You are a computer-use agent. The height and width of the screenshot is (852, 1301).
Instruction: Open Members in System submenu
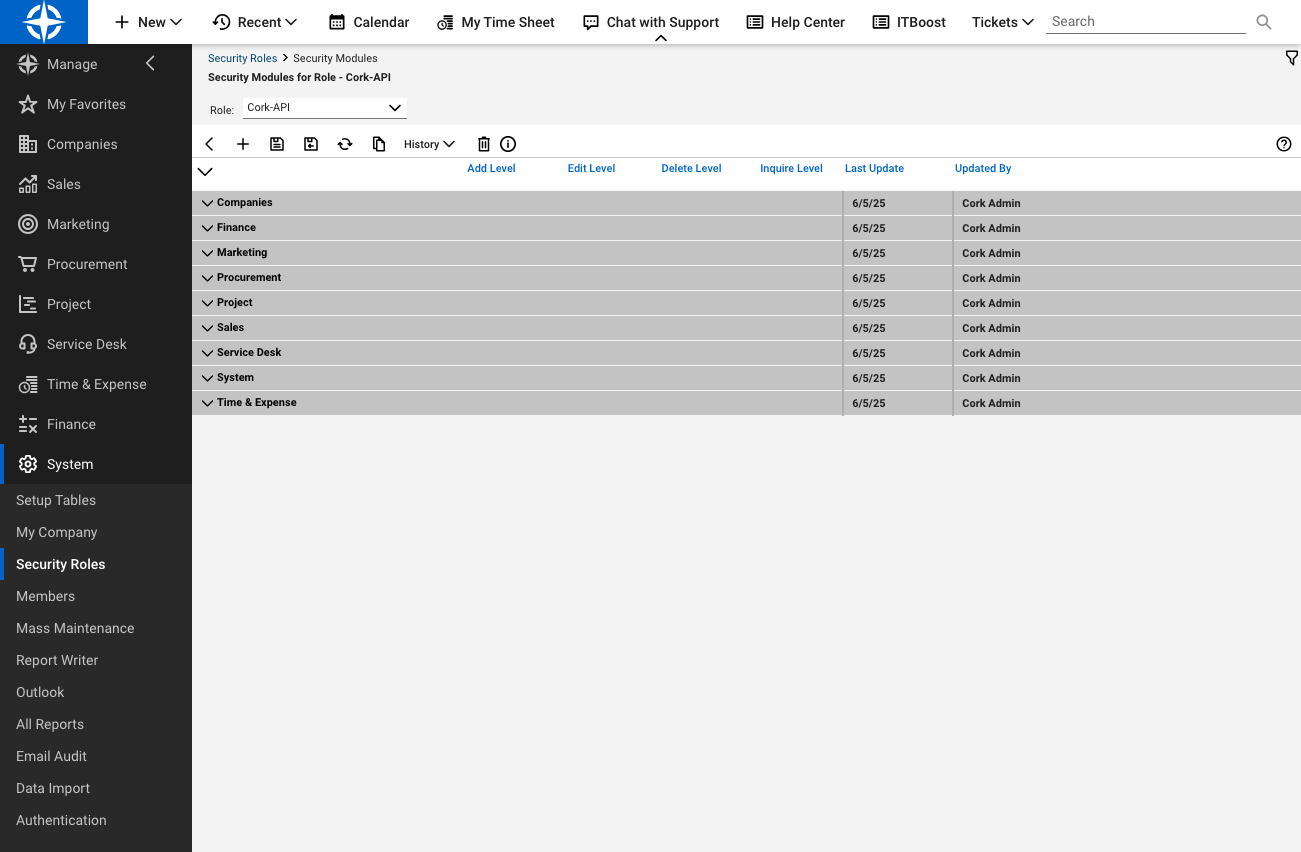[45, 596]
